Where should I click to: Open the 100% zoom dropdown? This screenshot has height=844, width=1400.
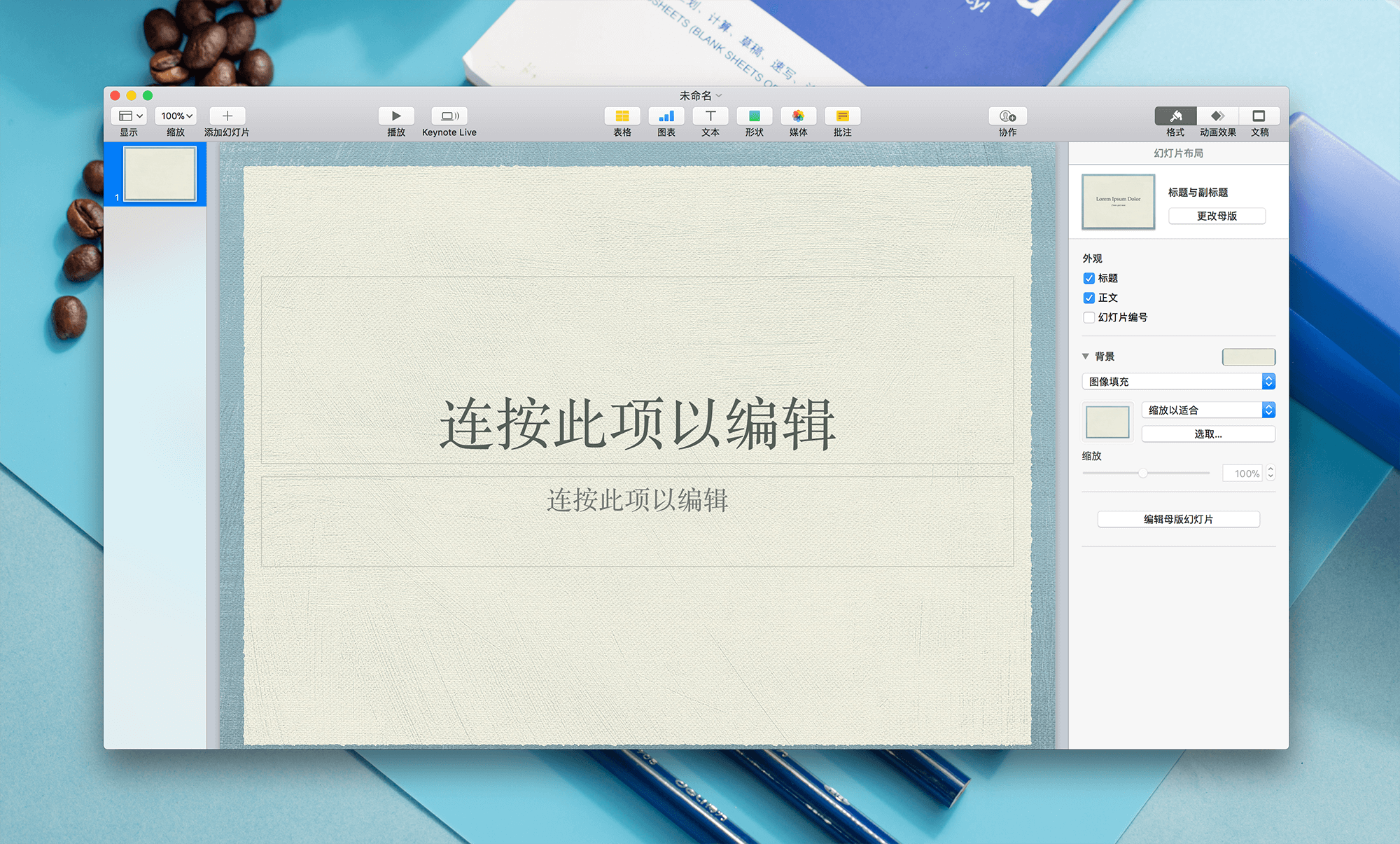click(176, 116)
